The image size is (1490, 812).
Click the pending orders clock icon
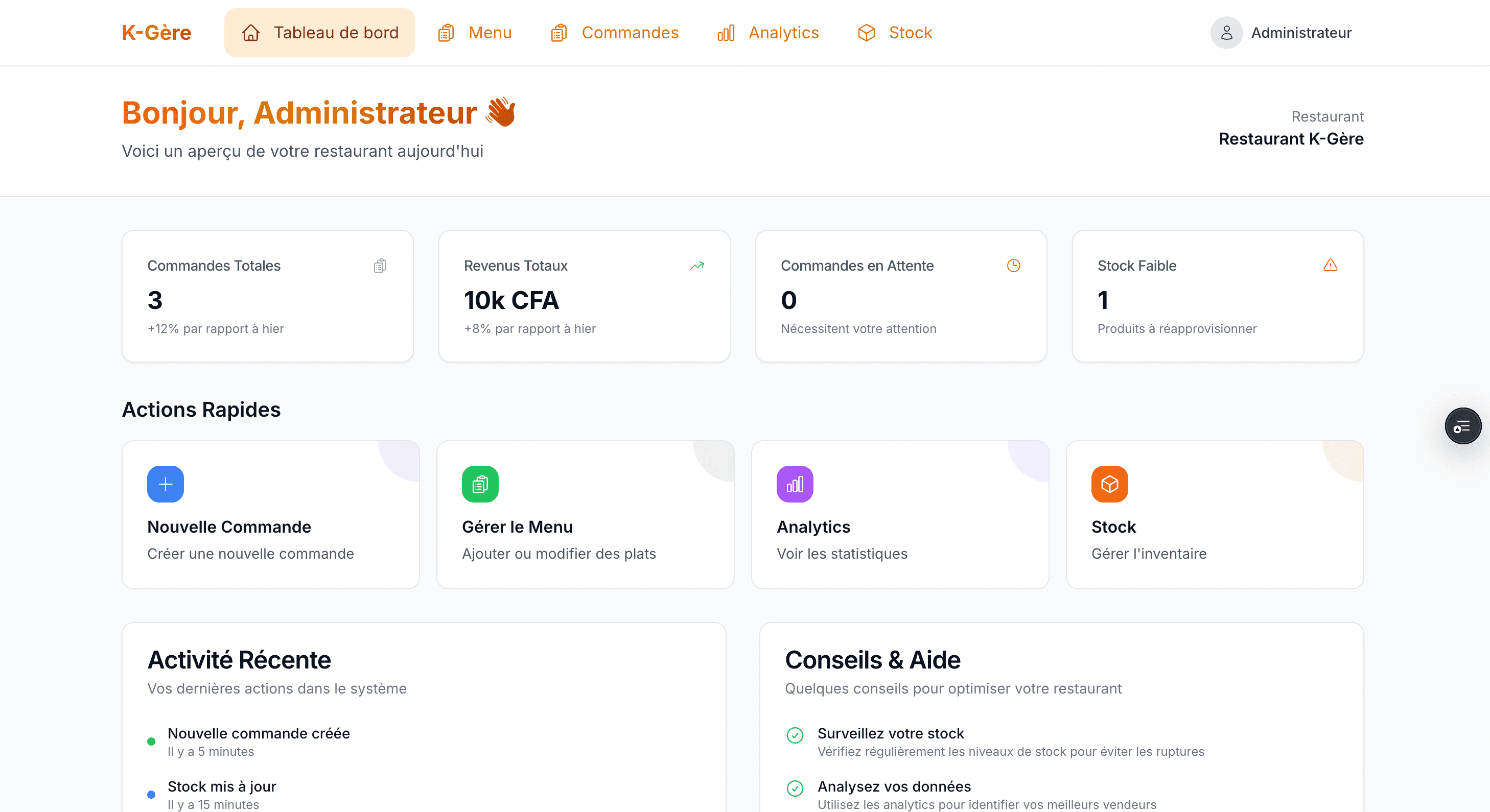[1013, 265]
